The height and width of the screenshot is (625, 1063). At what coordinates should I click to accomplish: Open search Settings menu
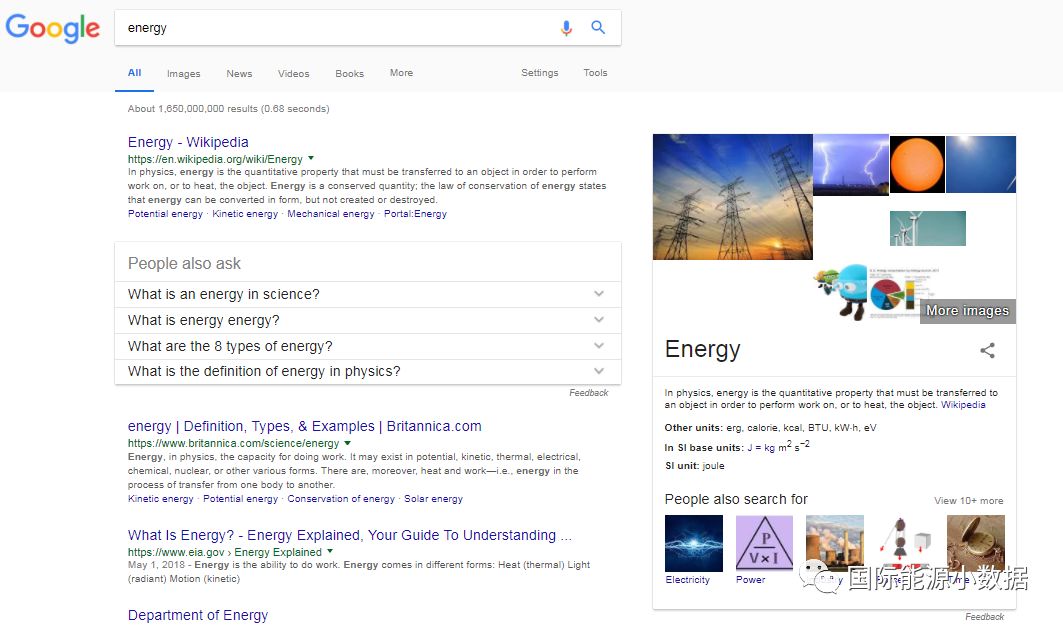click(540, 73)
